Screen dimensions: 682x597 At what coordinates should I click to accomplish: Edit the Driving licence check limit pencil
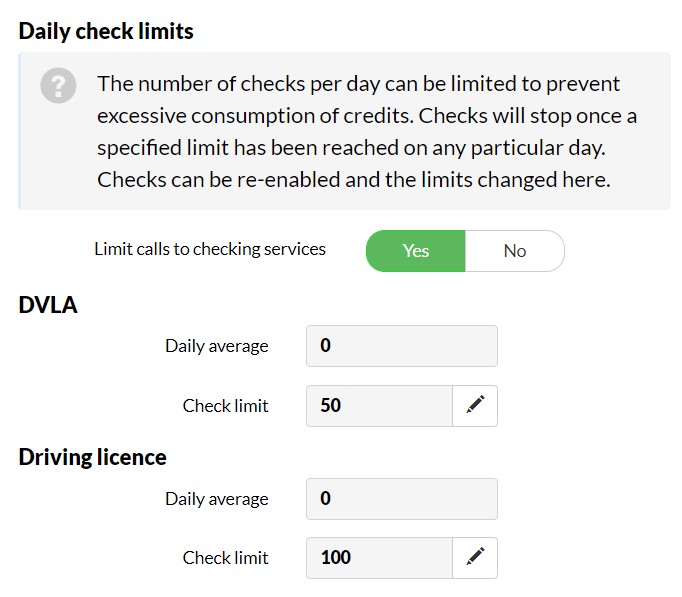pos(475,558)
